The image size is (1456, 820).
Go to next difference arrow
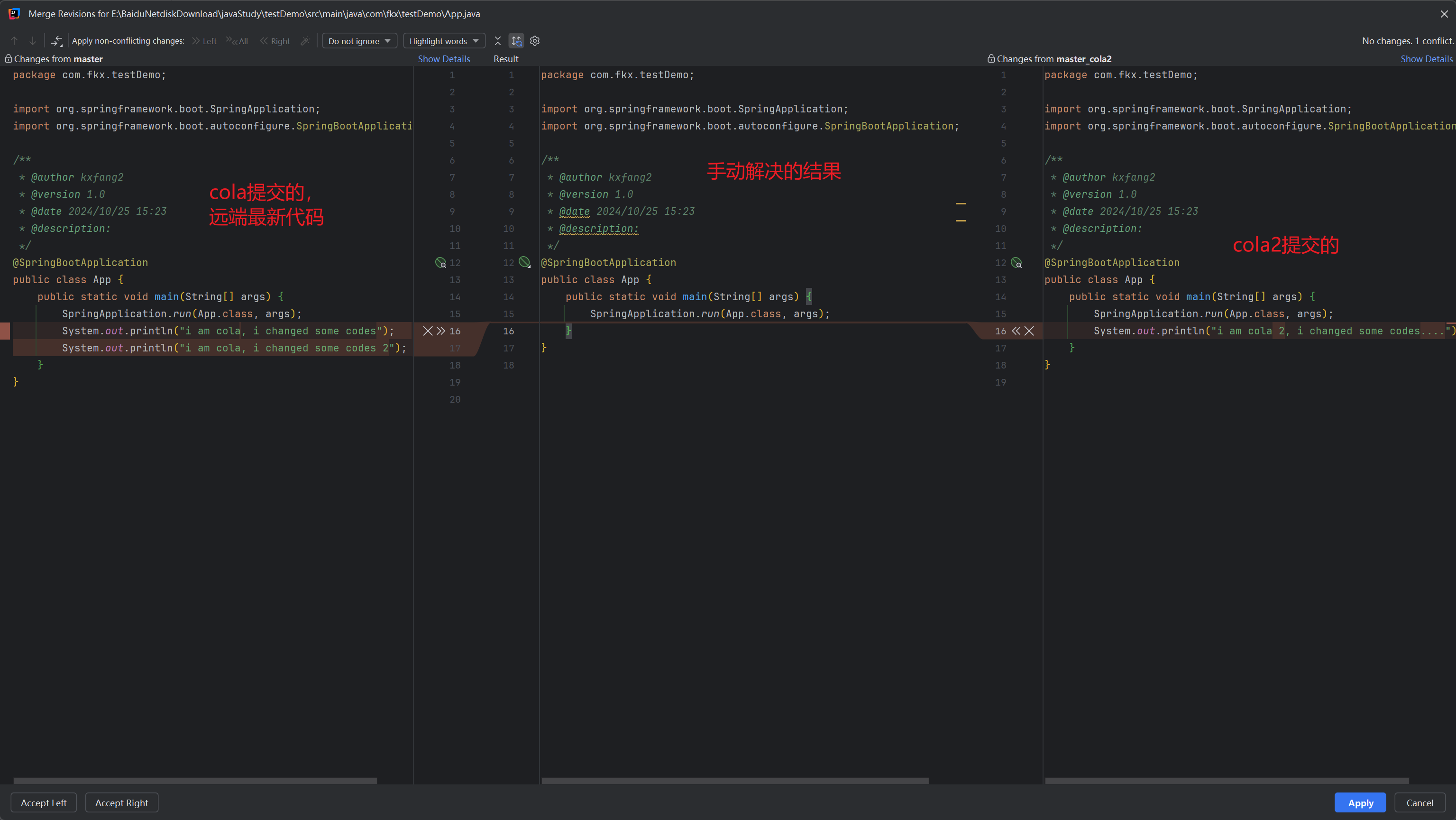click(33, 41)
